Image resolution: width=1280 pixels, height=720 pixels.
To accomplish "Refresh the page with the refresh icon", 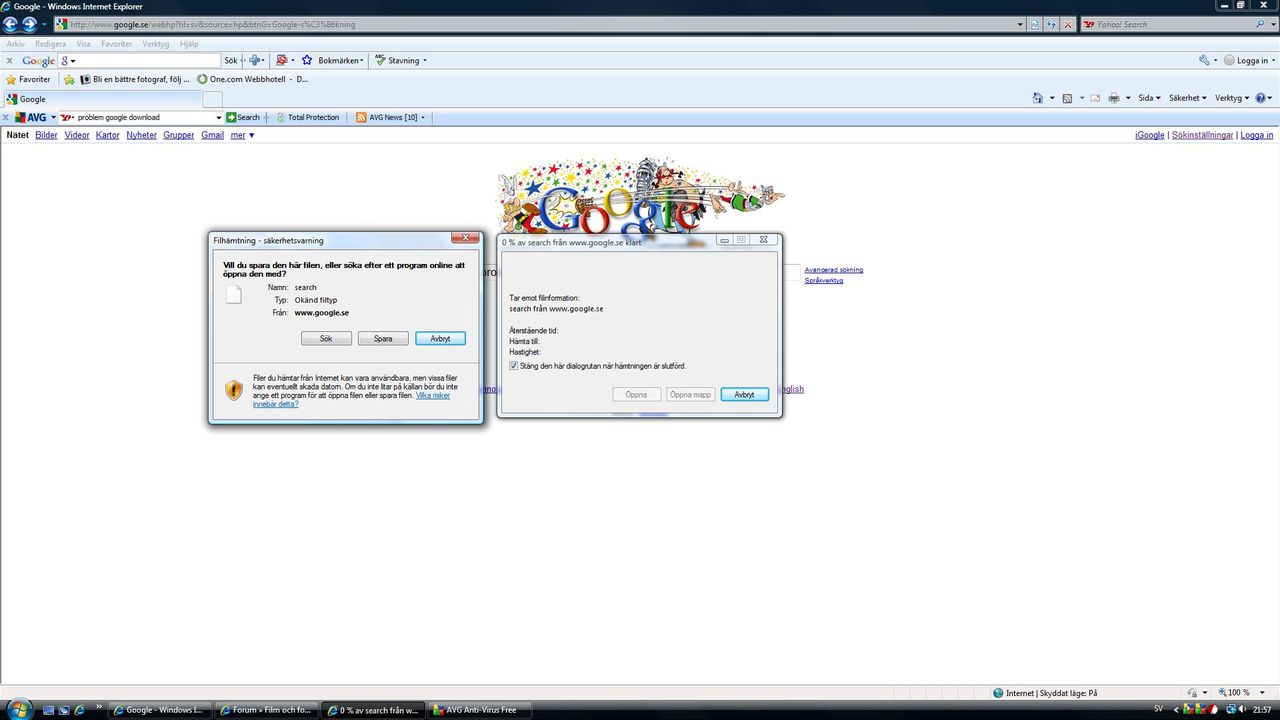I will click(1051, 24).
